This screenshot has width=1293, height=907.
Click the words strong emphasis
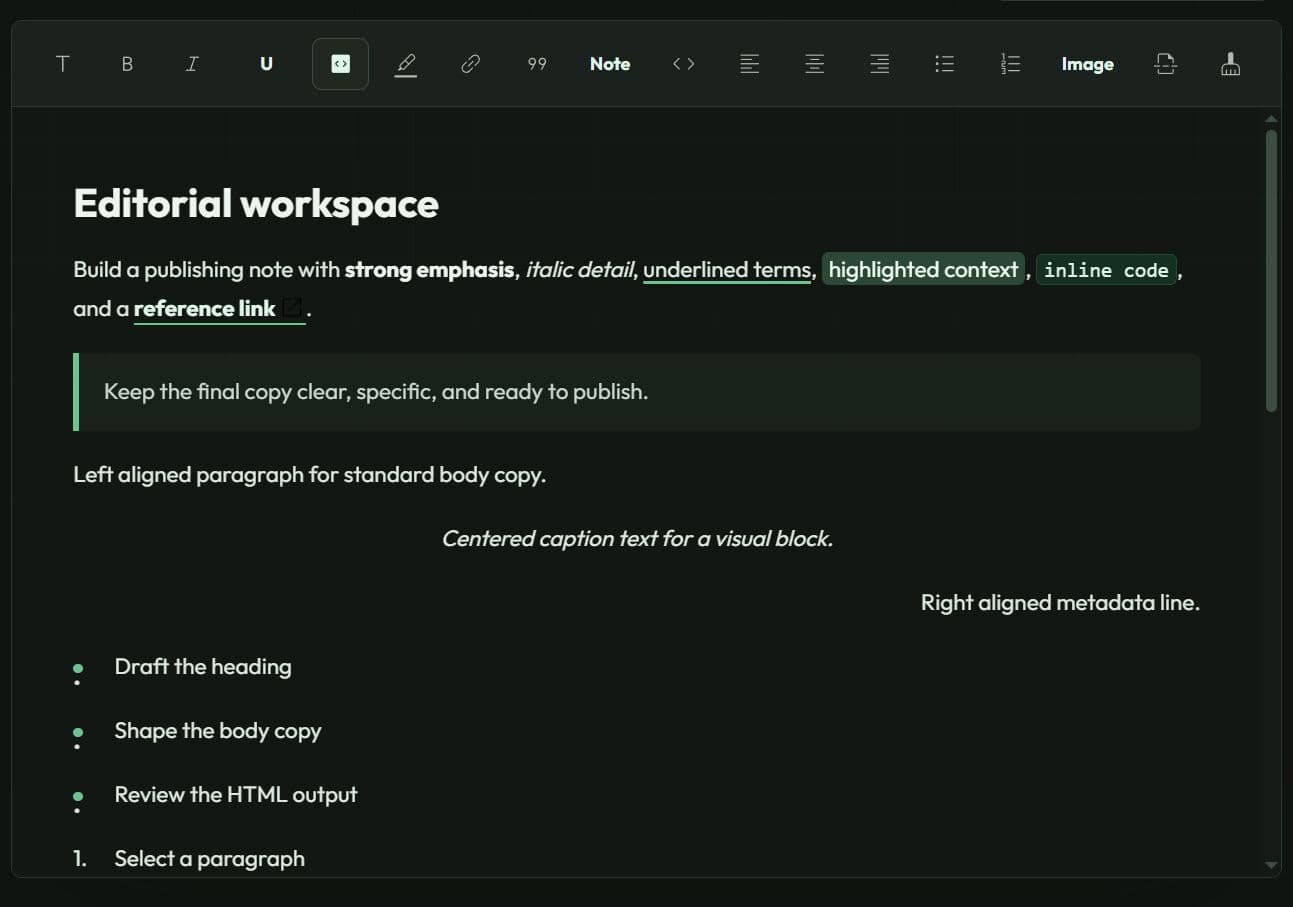pyautogui.click(x=429, y=270)
